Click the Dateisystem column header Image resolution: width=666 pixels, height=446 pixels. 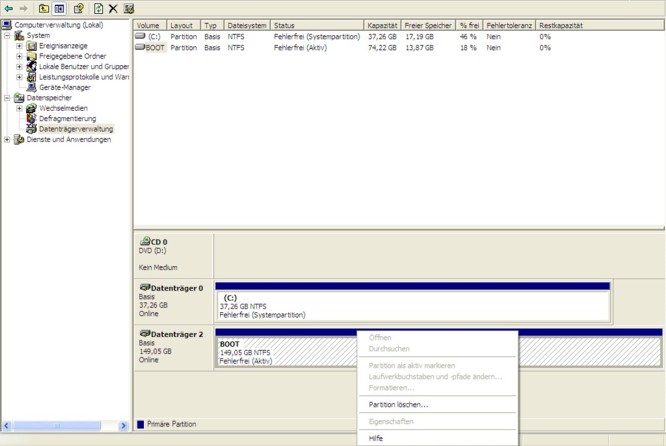click(x=246, y=24)
